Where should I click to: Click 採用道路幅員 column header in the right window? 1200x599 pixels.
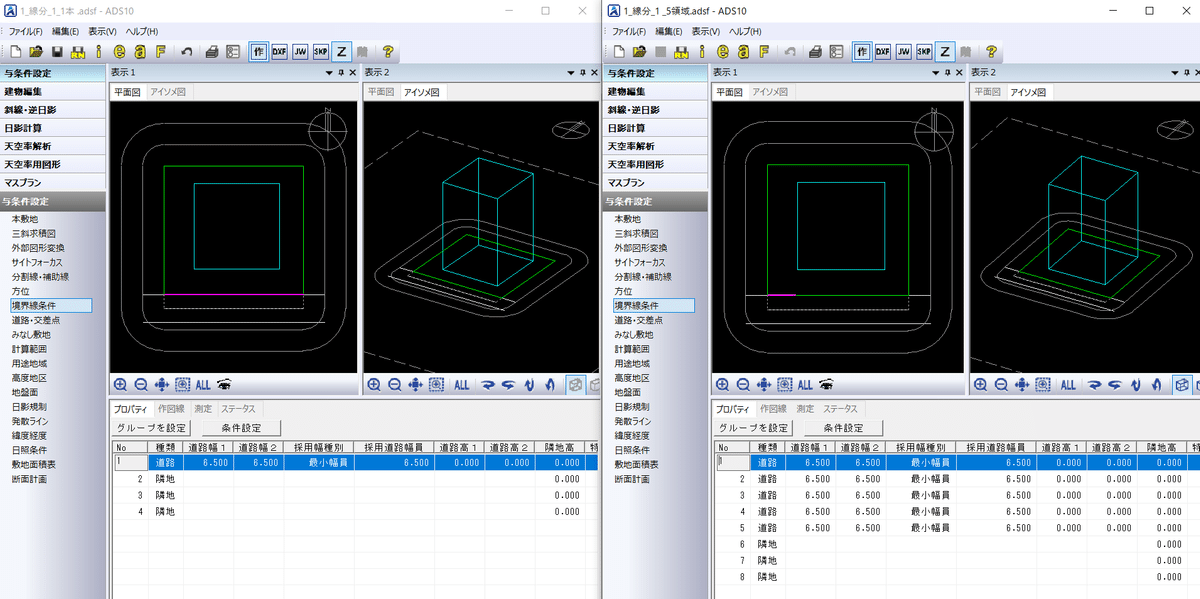pos(995,447)
